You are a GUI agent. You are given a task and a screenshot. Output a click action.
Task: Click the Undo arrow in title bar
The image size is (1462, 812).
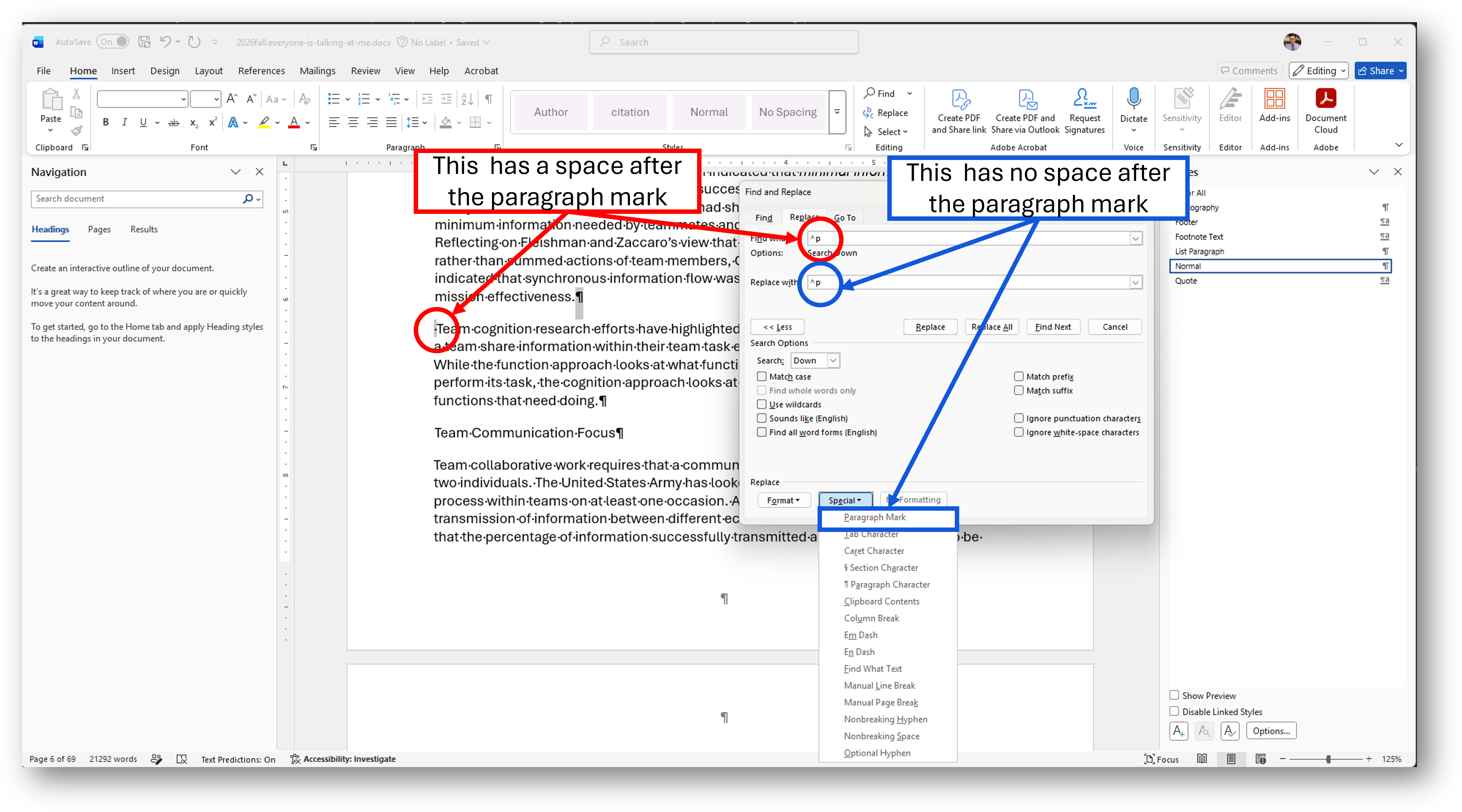pyautogui.click(x=166, y=42)
